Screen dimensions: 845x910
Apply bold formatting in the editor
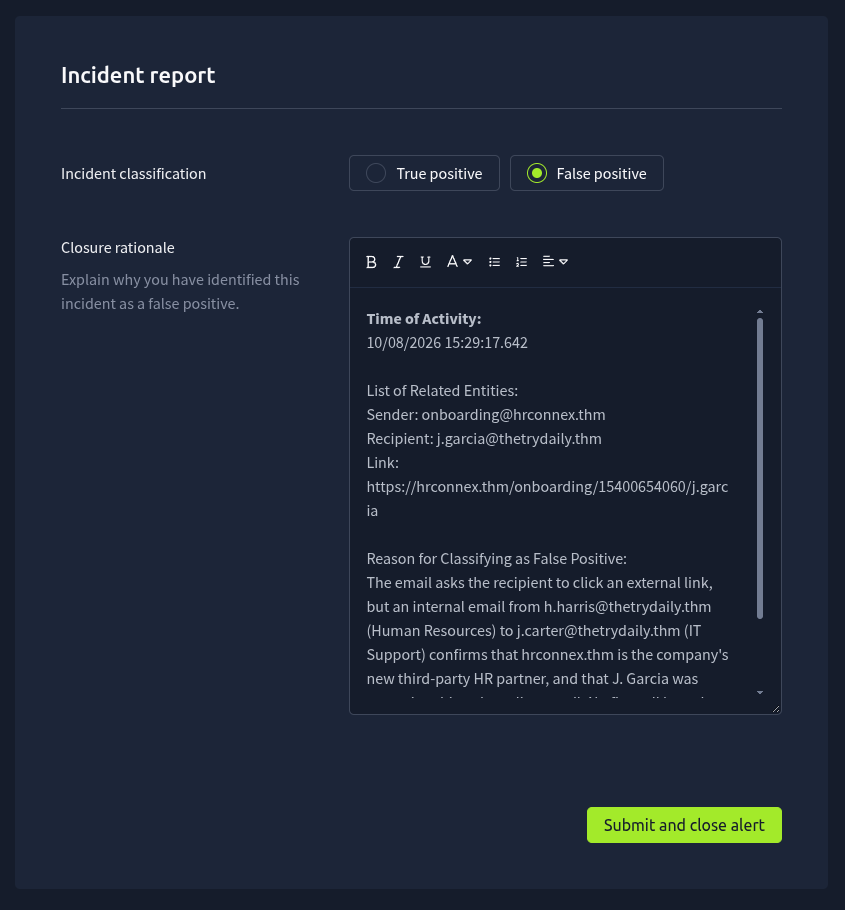[x=371, y=262]
